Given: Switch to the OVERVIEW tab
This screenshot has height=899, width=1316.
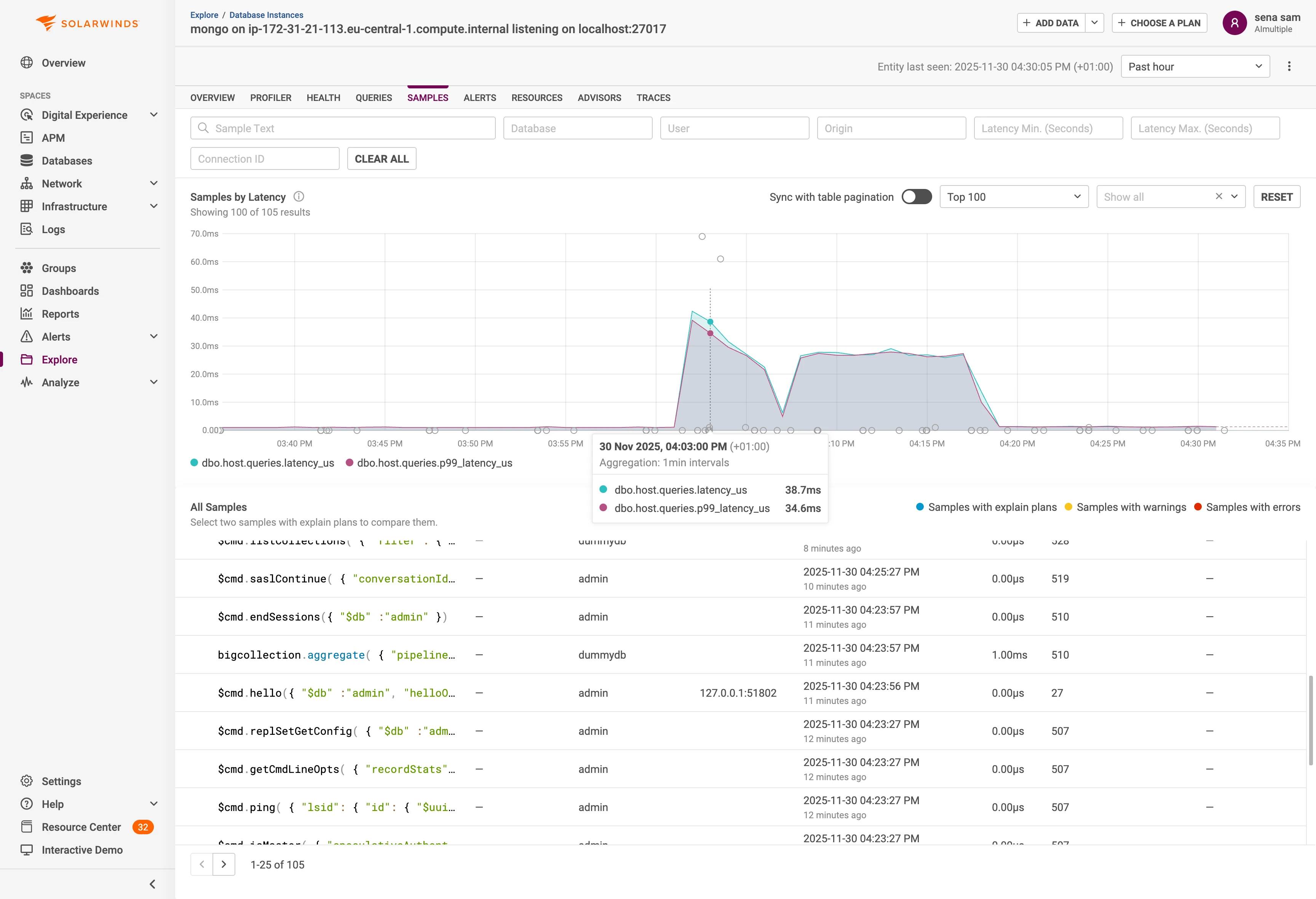Looking at the screenshot, I should (x=212, y=98).
